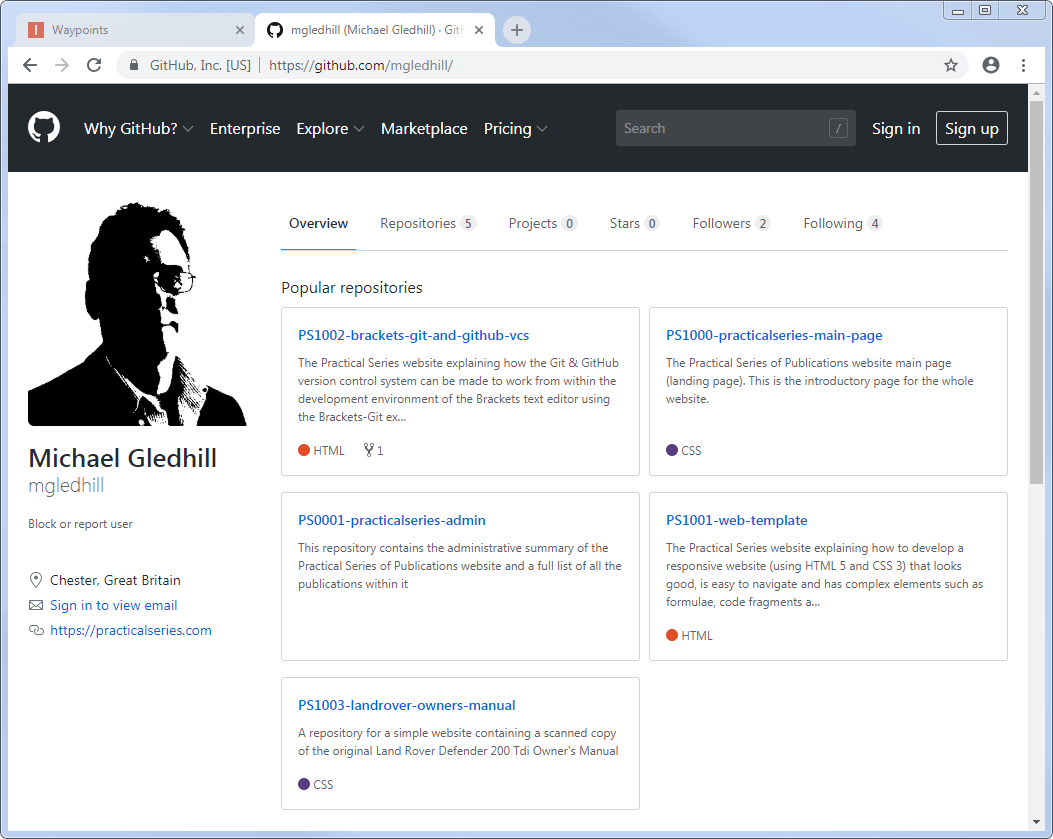Screen dimensions: 1053x839
Task: Close the mgledhill GitHub tab
Action: tap(479, 30)
